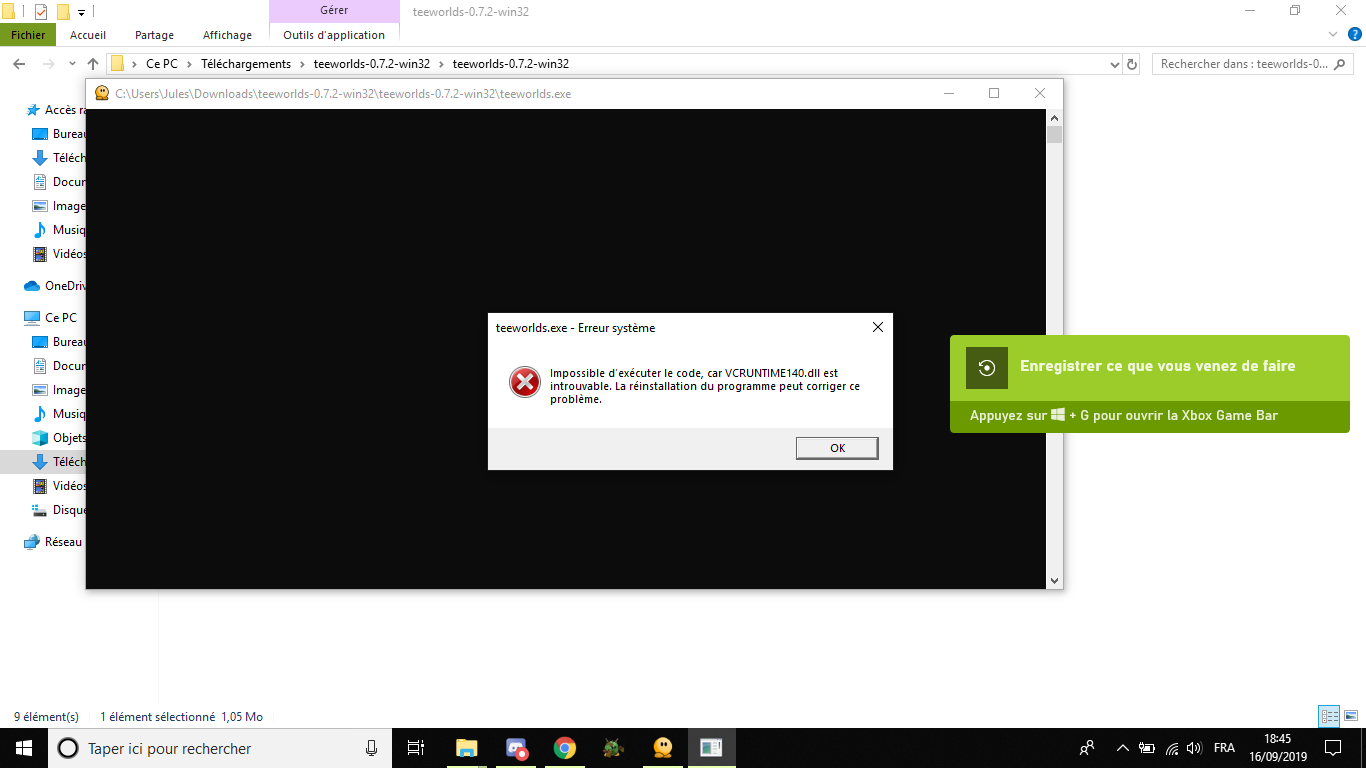Click the explorer search field
Image resolution: width=1366 pixels, height=768 pixels.
click(1245, 64)
